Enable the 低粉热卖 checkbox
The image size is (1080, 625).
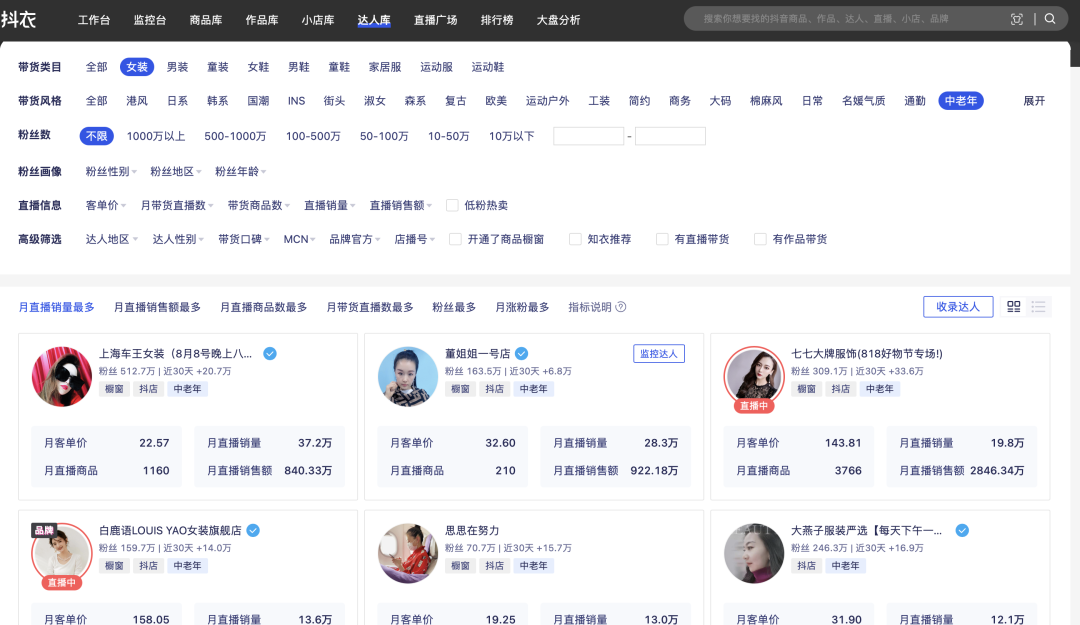452,205
